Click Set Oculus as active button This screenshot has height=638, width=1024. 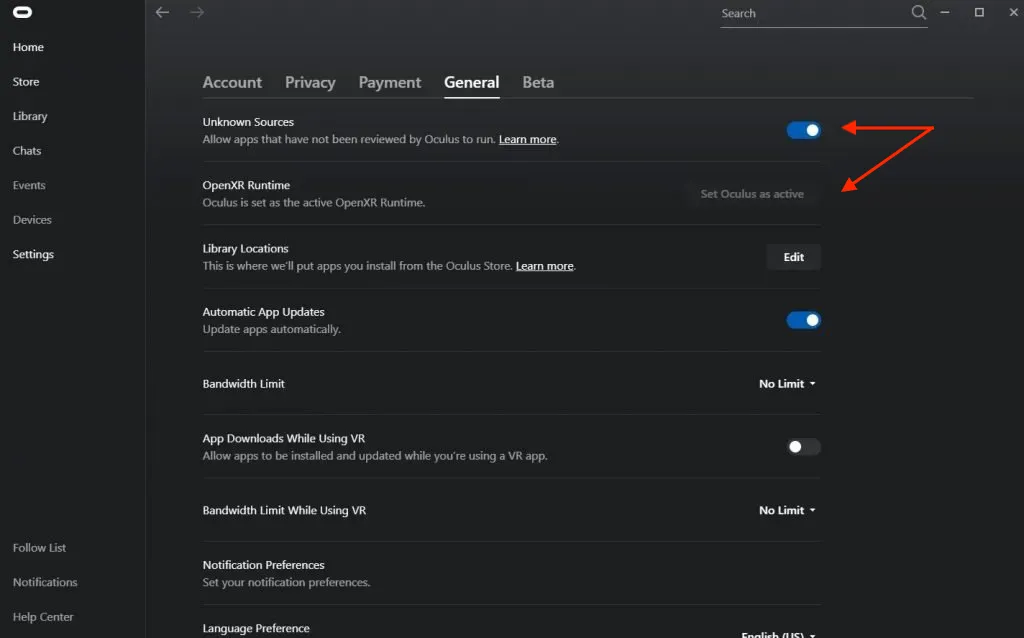[x=752, y=194]
